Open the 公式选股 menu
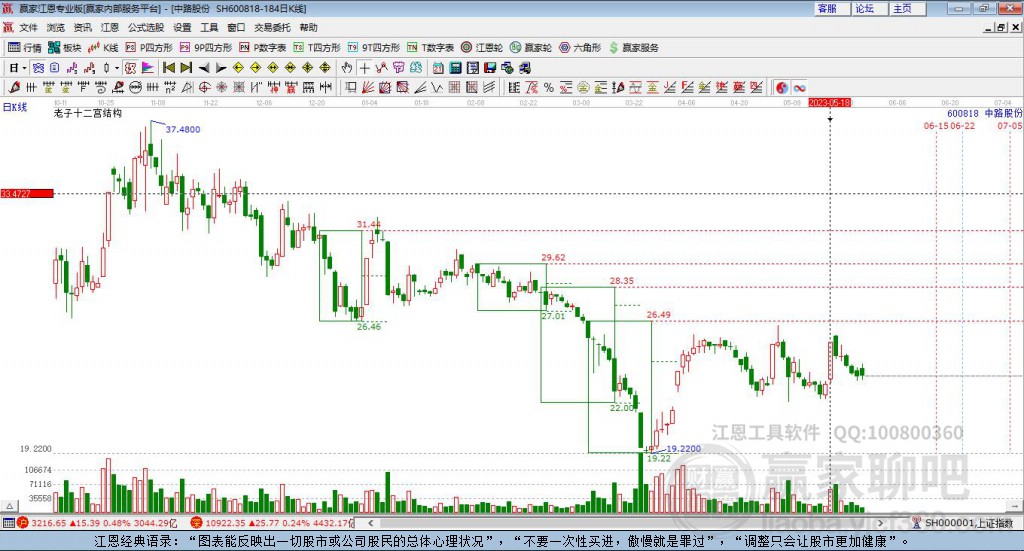 [146, 27]
